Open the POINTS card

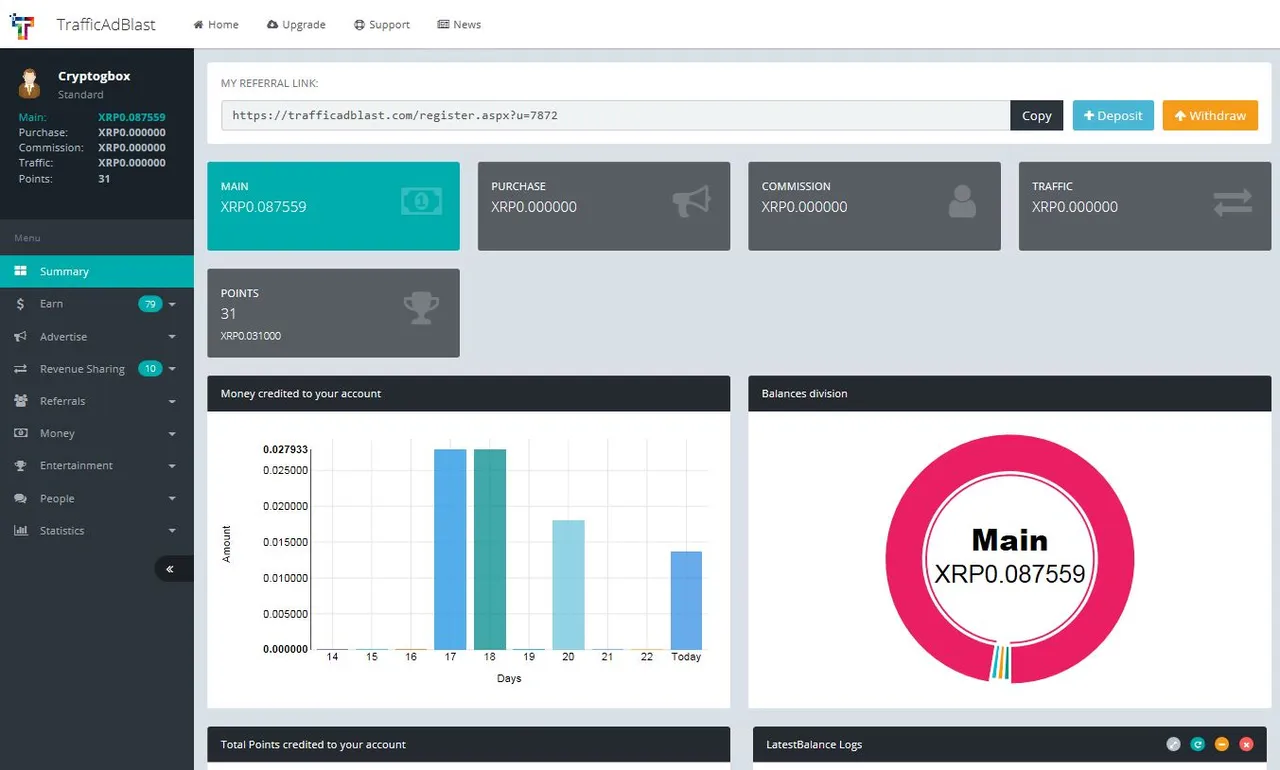(333, 313)
